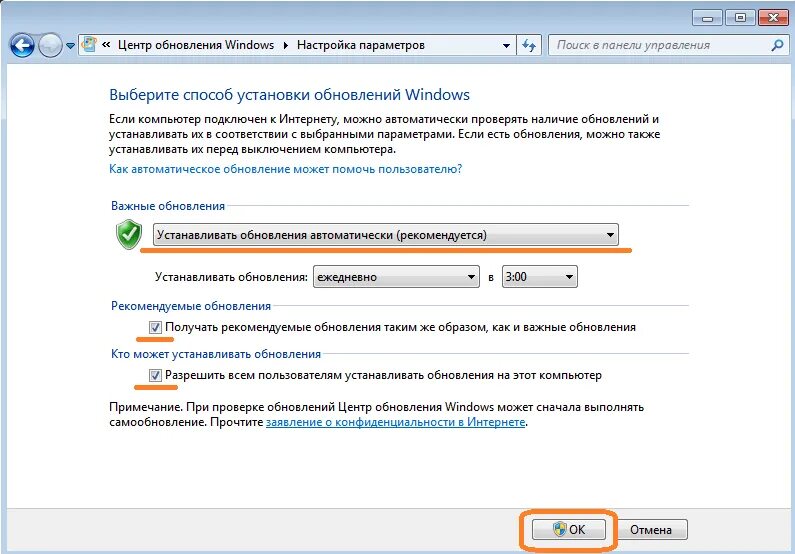Viewport: 795px width, 554px height.
Task: Click the heading Выберите способ установки обновлений Windows
Action: tap(290, 95)
